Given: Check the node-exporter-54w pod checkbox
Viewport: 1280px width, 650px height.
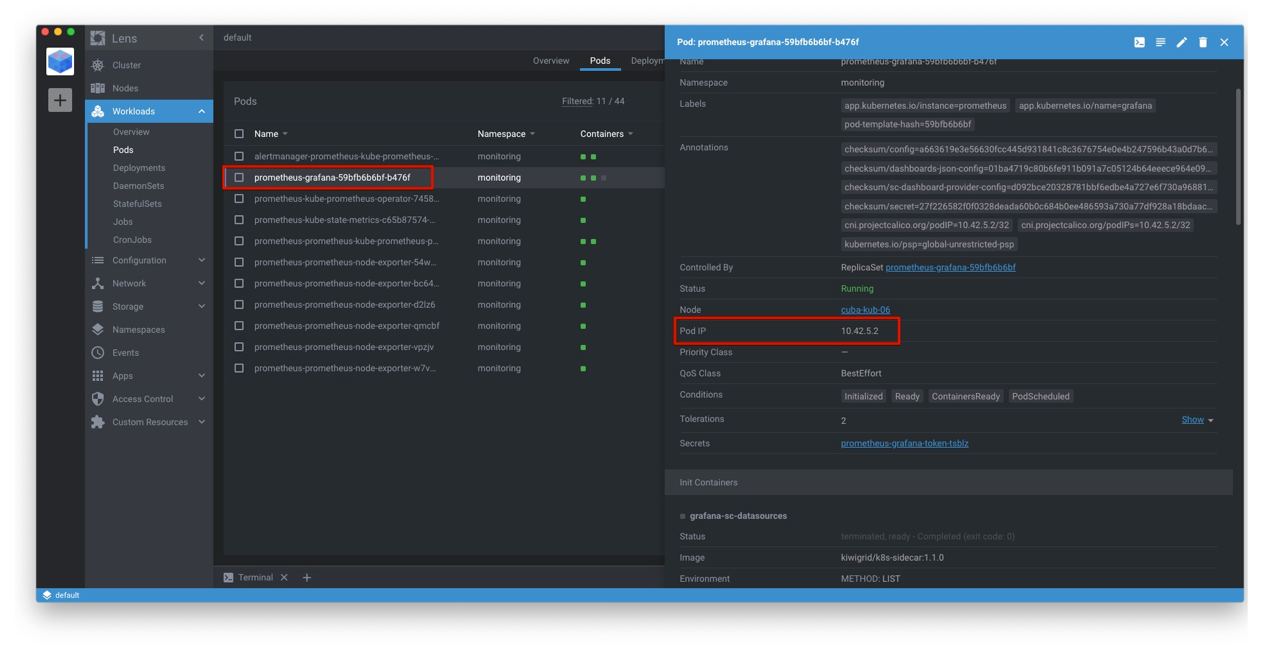Looking at the screenshot, I should pyautogui.click(x=239, y=262).
